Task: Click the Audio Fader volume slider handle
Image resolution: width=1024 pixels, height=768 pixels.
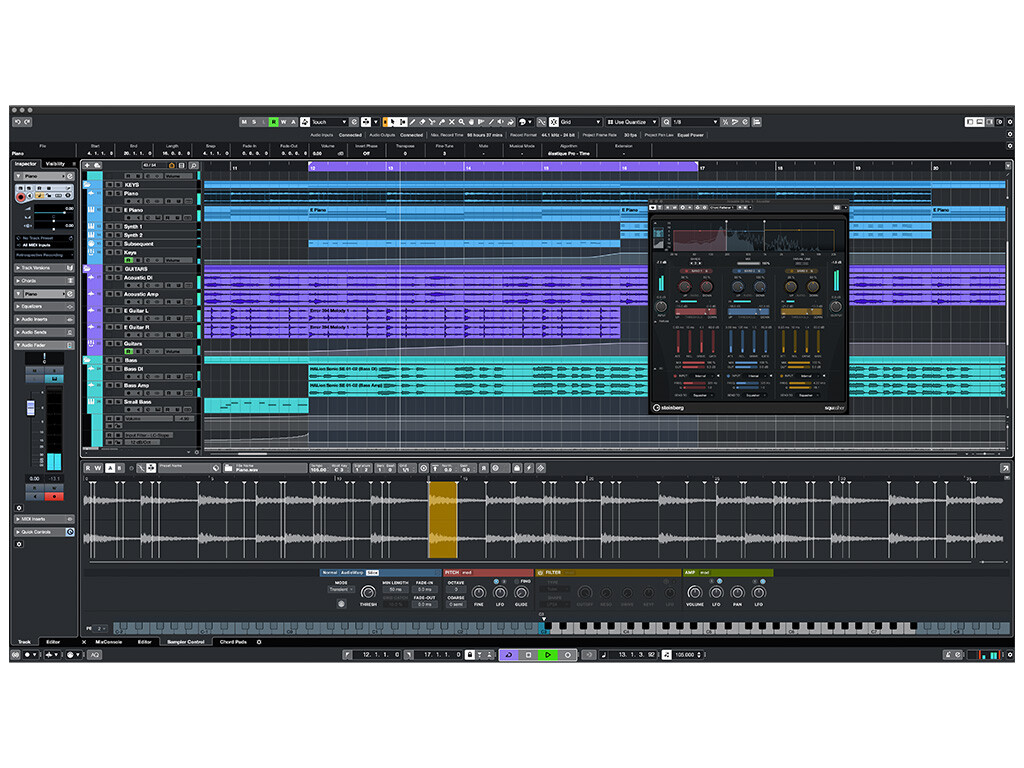Action: coord(30,409)
